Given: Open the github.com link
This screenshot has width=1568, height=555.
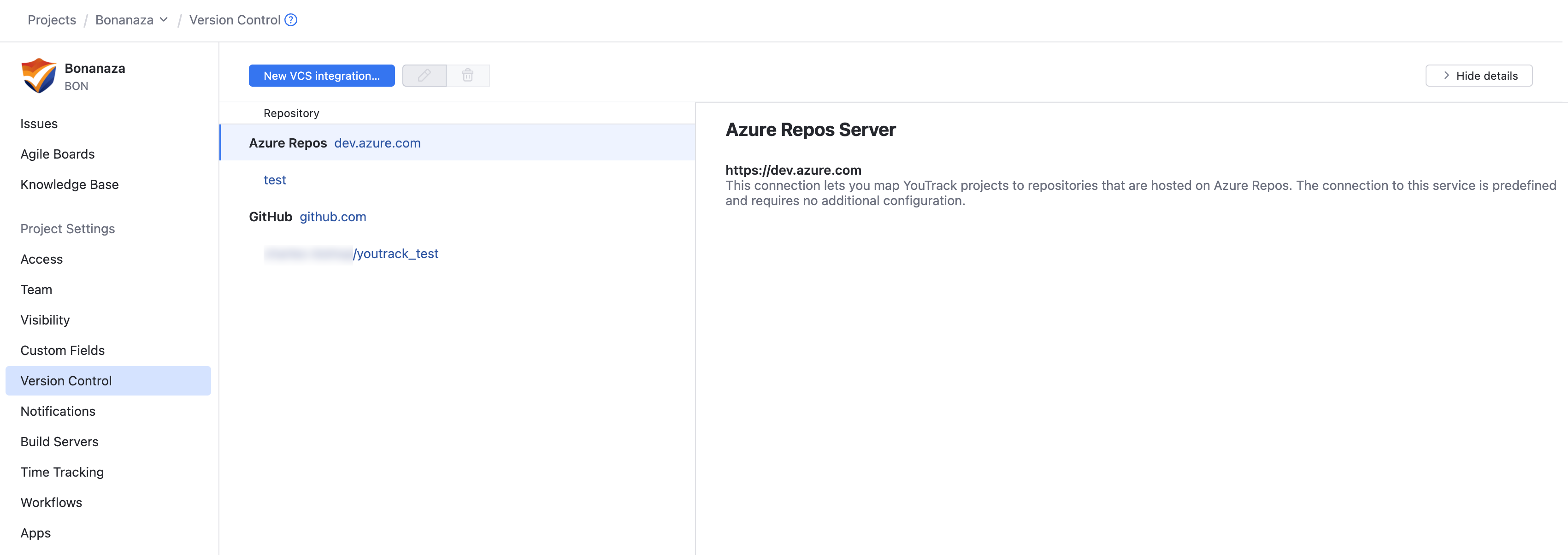Looking at the screenshot, I should pyautogui.click(x=332, y=217).
